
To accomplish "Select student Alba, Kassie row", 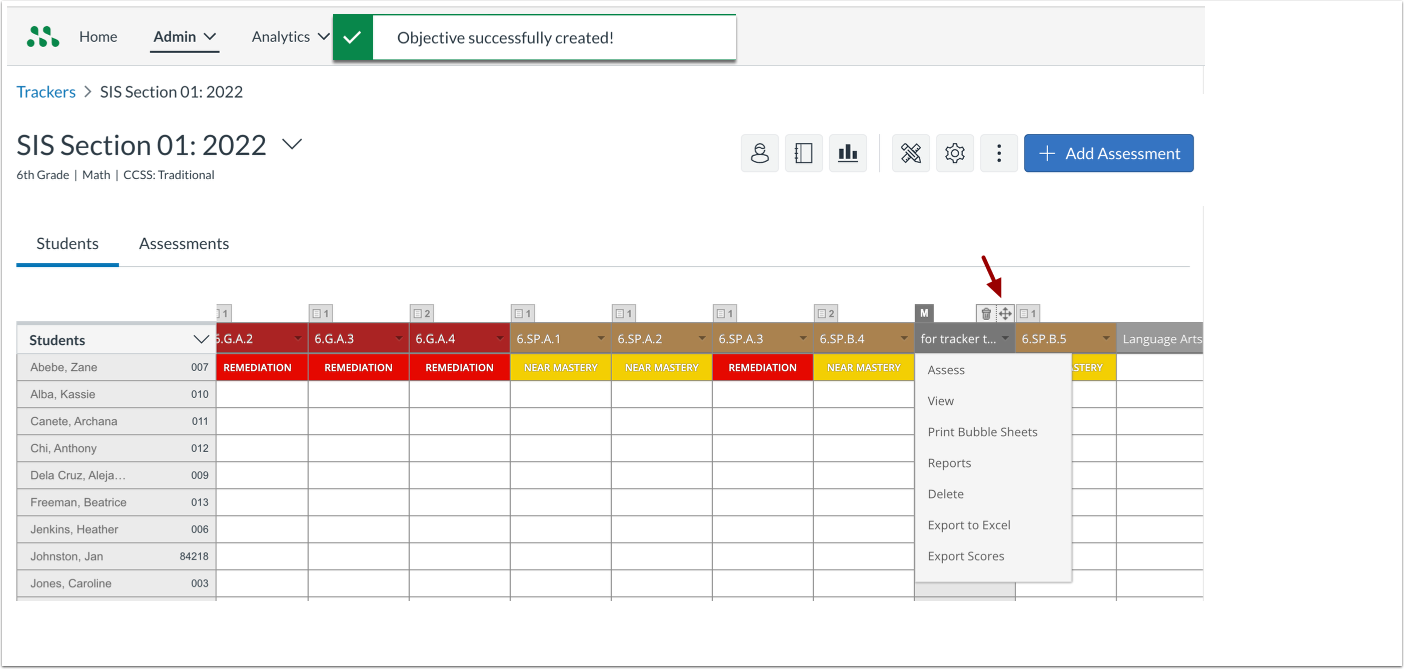I will [x=116, y=394].
